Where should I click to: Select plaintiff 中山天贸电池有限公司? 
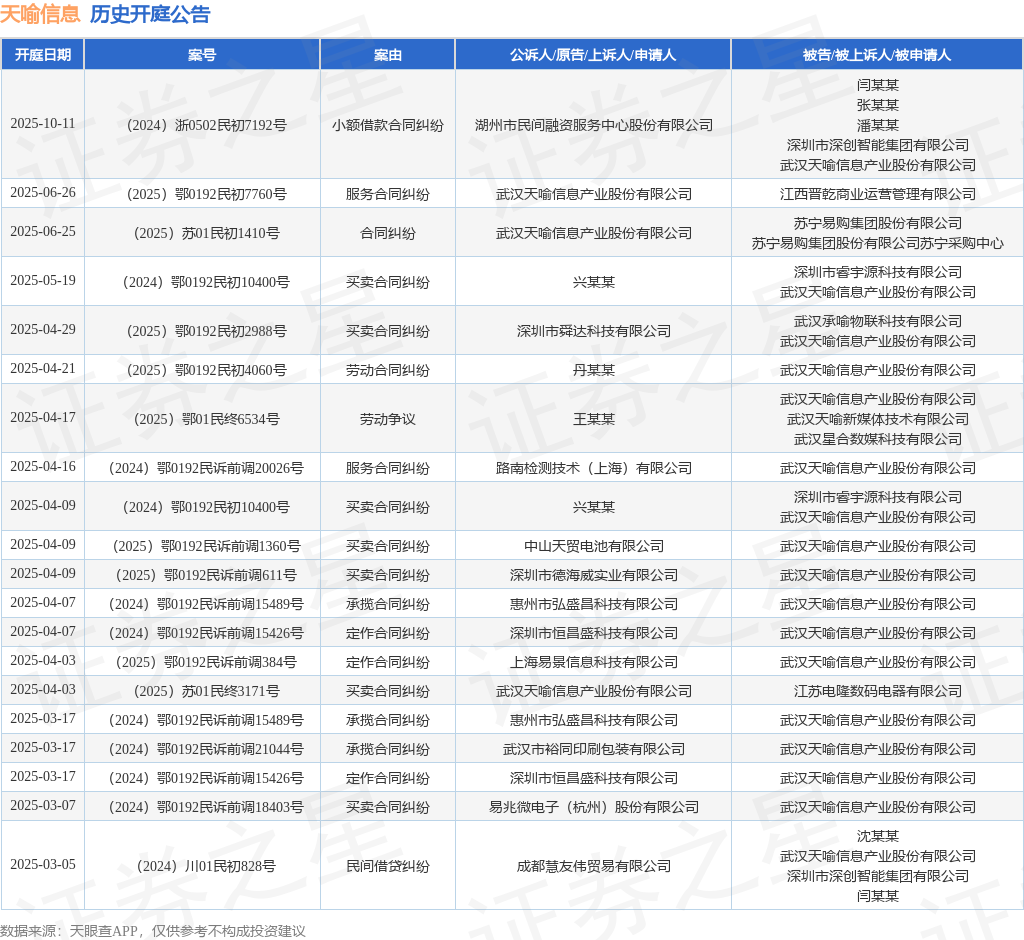point(594,546)
